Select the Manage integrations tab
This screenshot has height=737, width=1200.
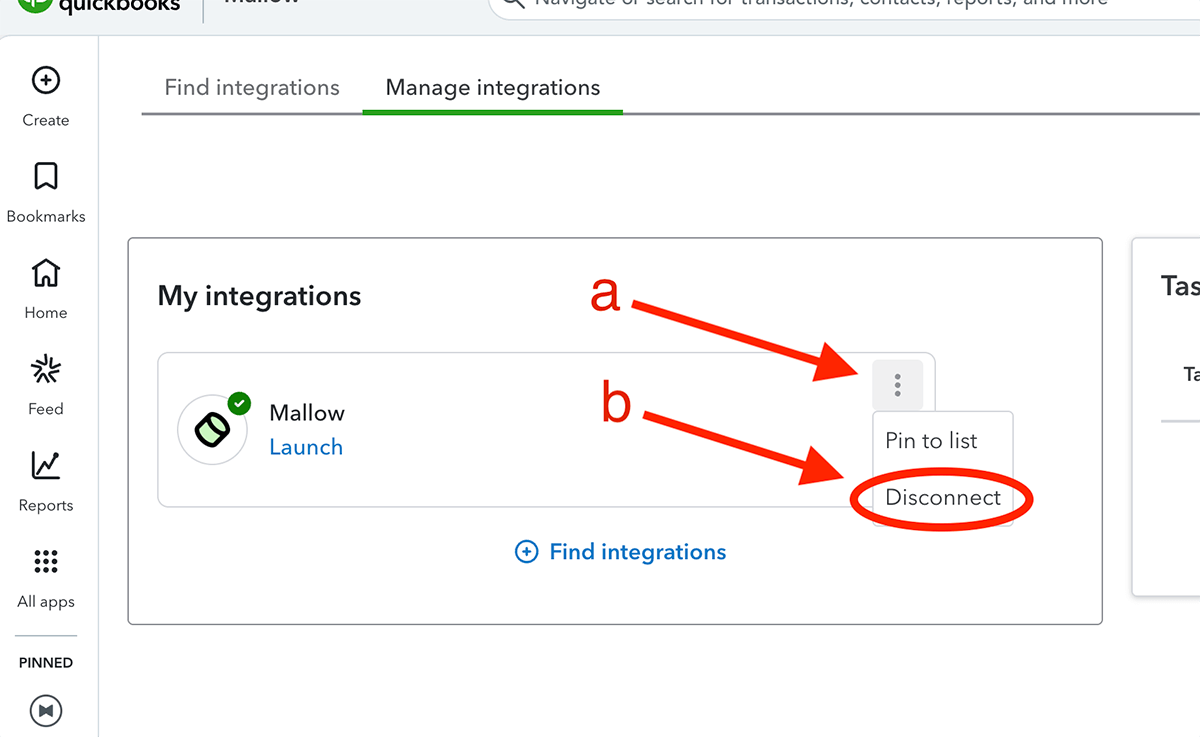tap(493, 88)
